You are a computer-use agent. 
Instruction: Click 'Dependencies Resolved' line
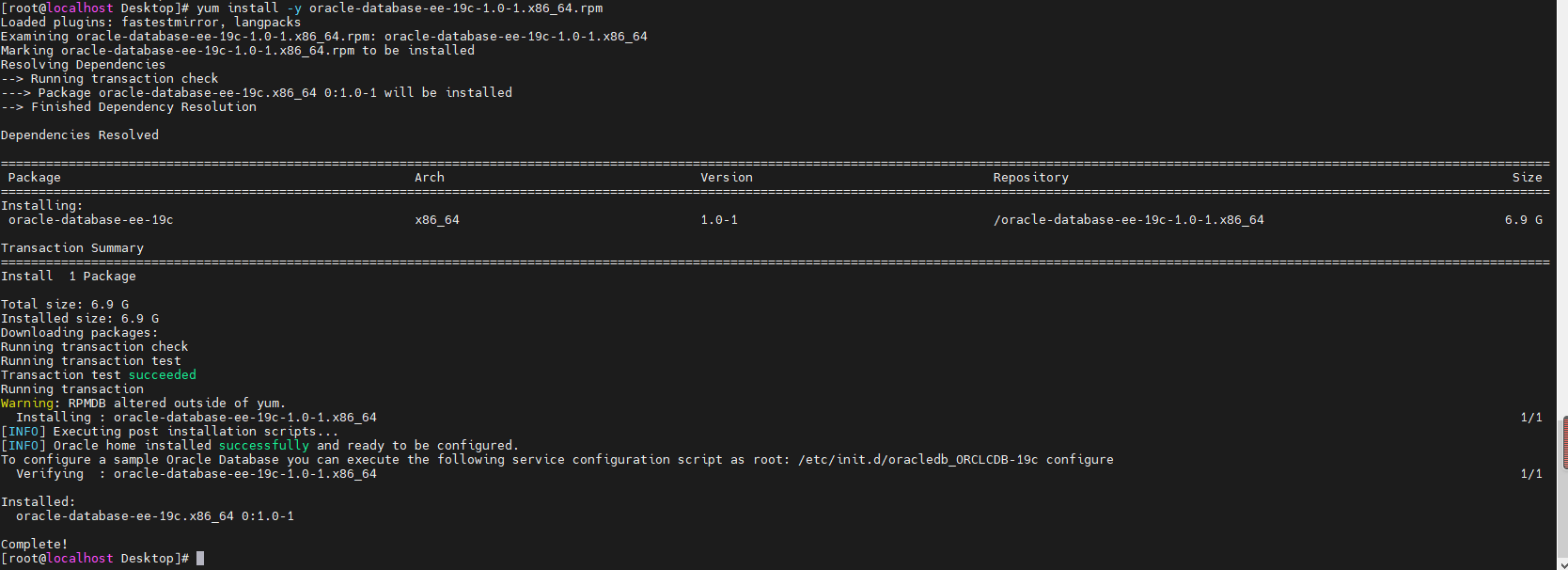(x=80, y=135)
